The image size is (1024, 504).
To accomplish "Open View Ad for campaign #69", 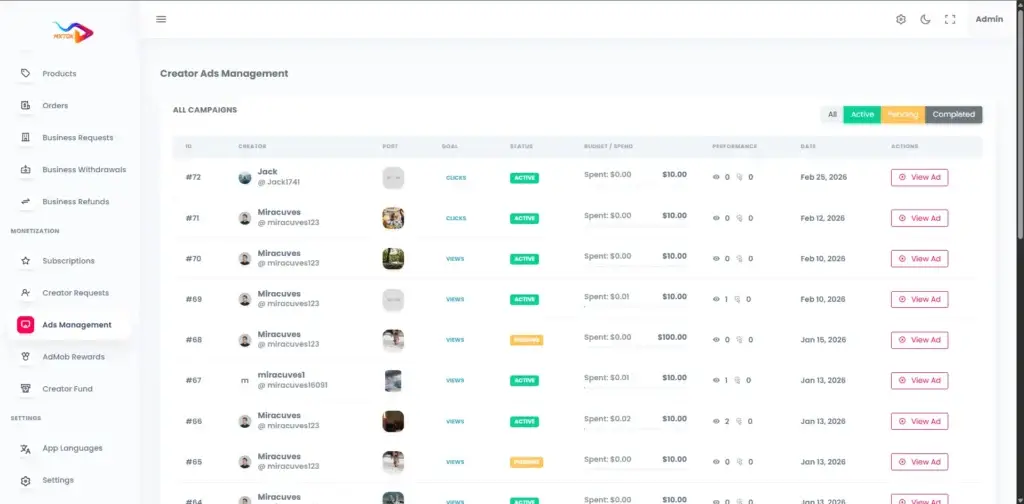I will (920, 299).
